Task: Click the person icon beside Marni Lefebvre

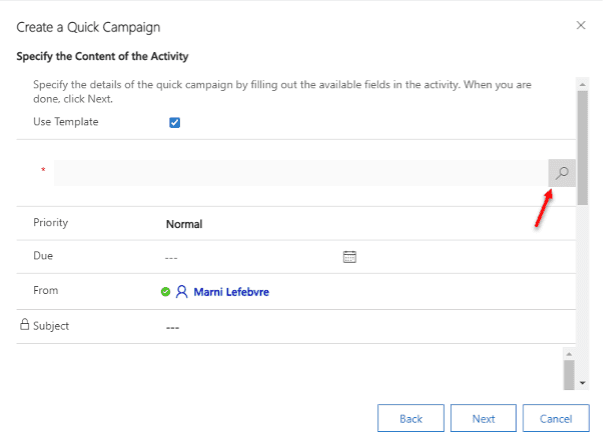Action: 182,292
